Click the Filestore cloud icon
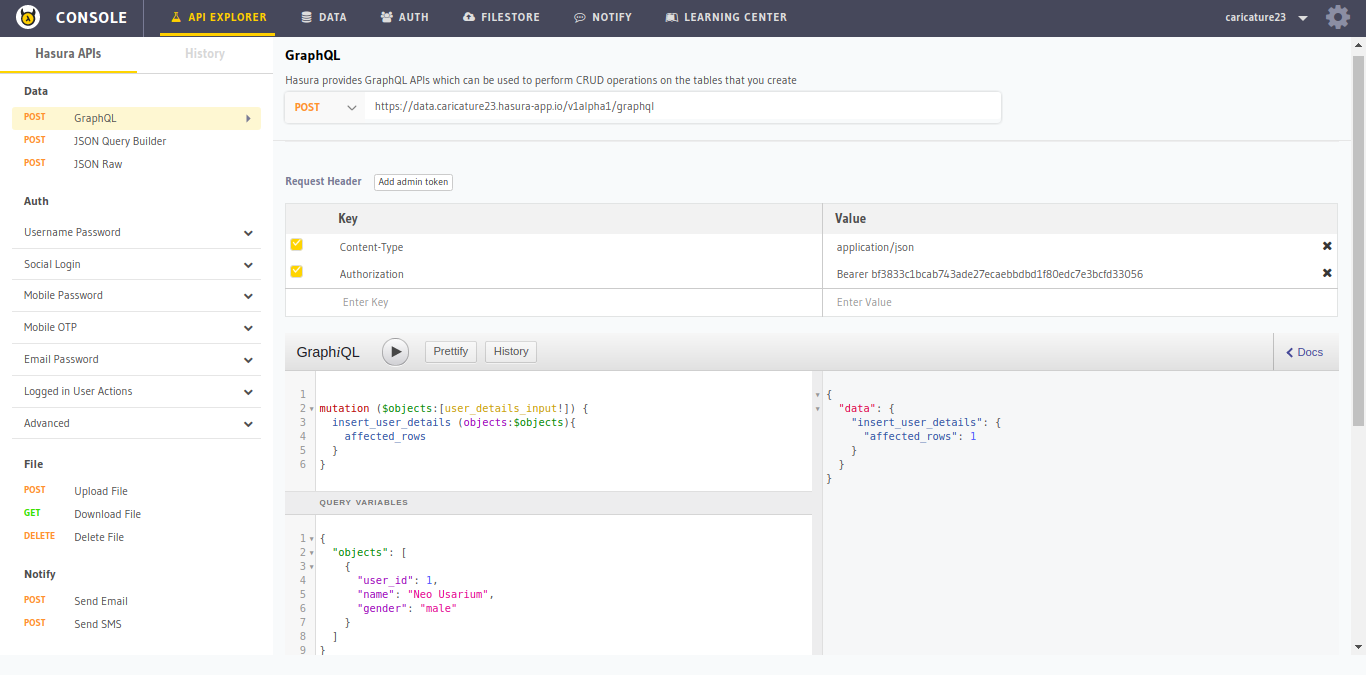1366x675 pixels. [469, 18]
